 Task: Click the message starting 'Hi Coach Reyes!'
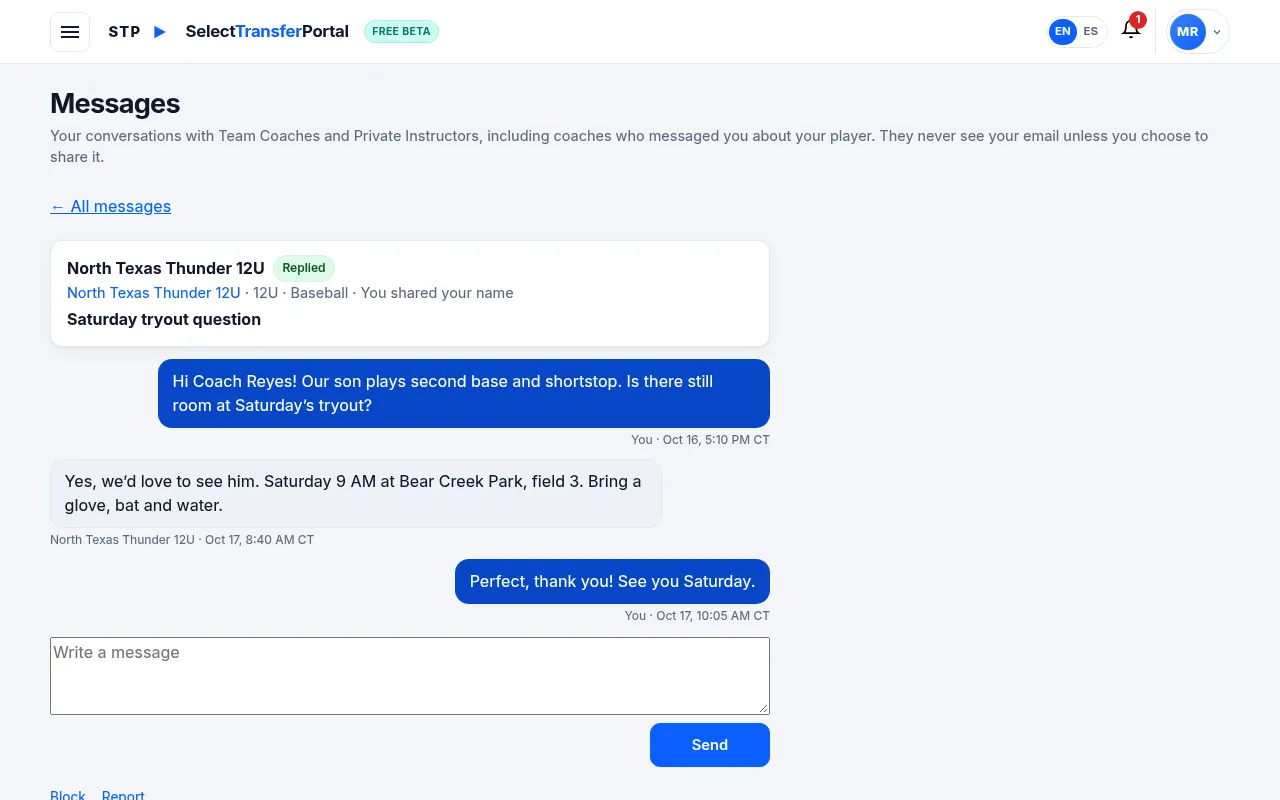[x=464, y=394]
